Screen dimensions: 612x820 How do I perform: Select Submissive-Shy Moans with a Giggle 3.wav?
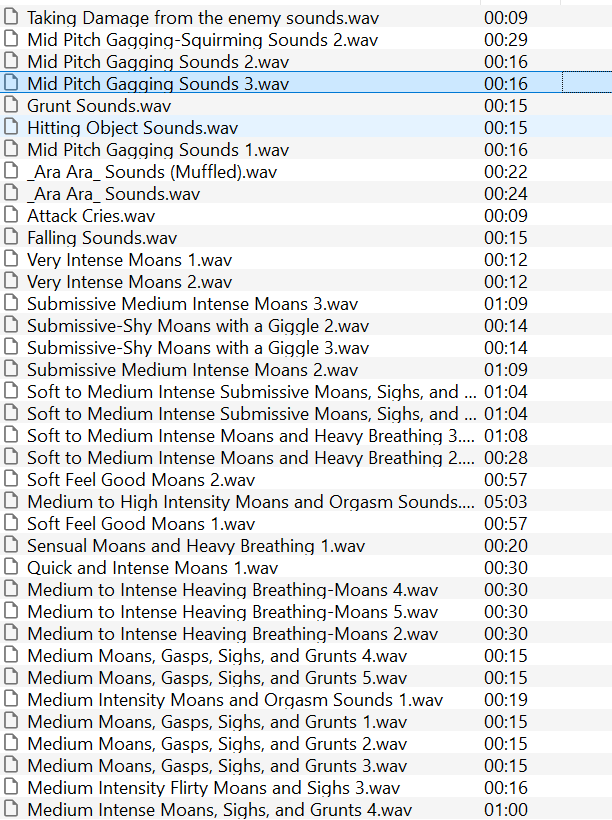point(198,348)
